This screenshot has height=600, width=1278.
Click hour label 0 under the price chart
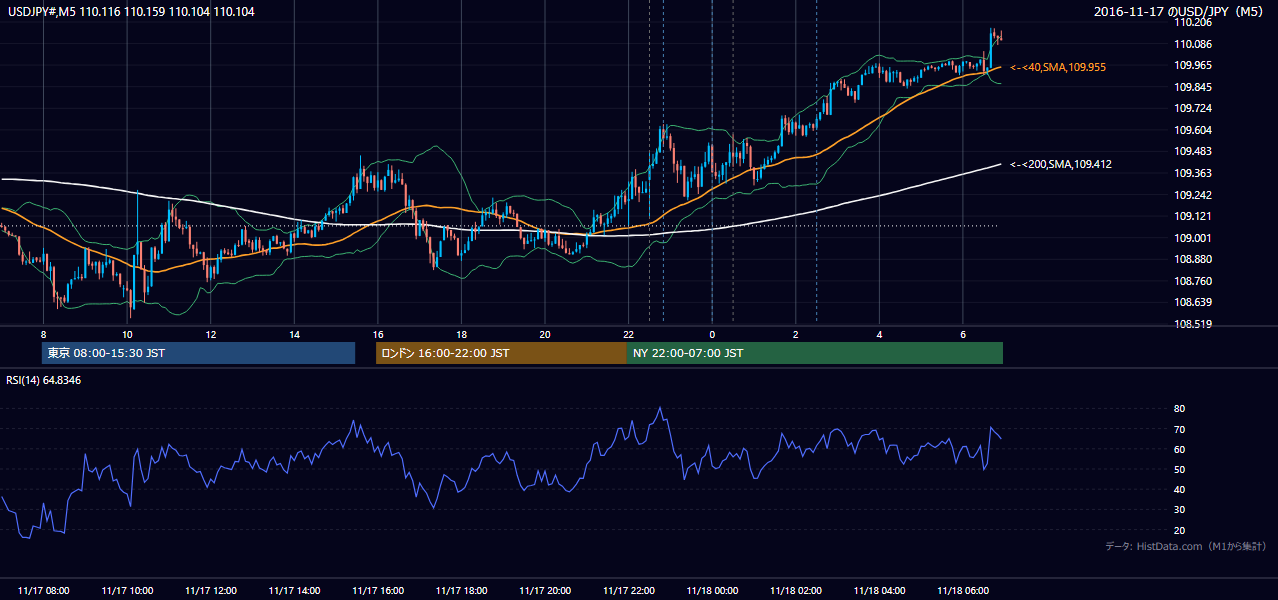click(712, 334)
